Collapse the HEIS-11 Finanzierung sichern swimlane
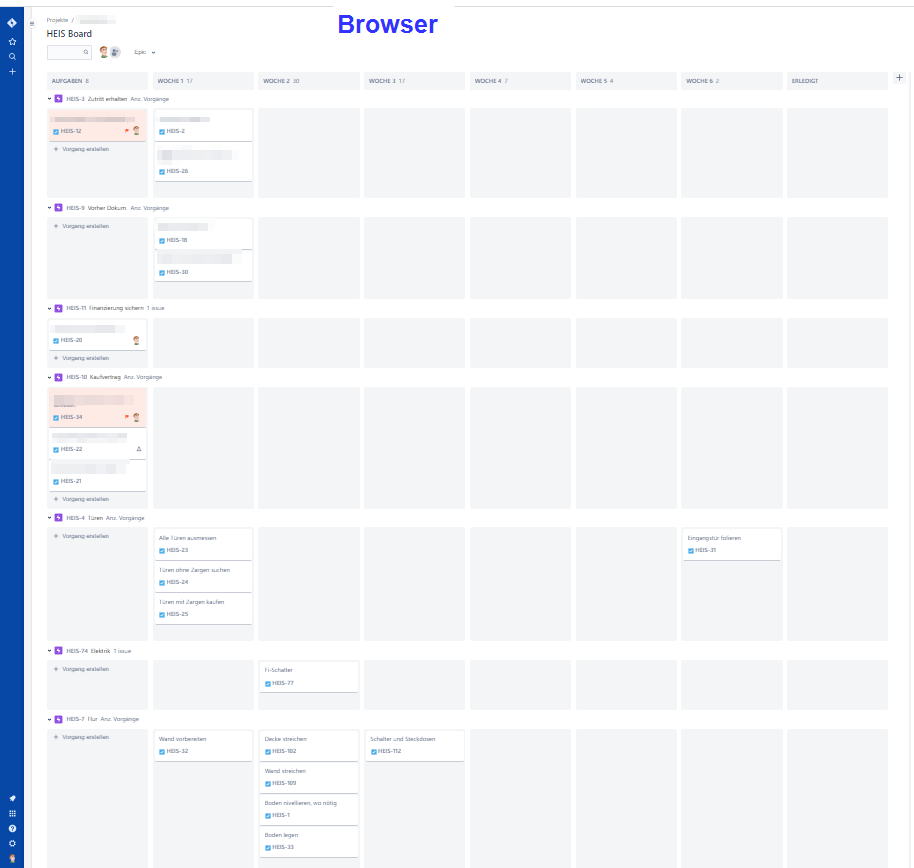This screenshot has height=868, width=914. point(50,308)
